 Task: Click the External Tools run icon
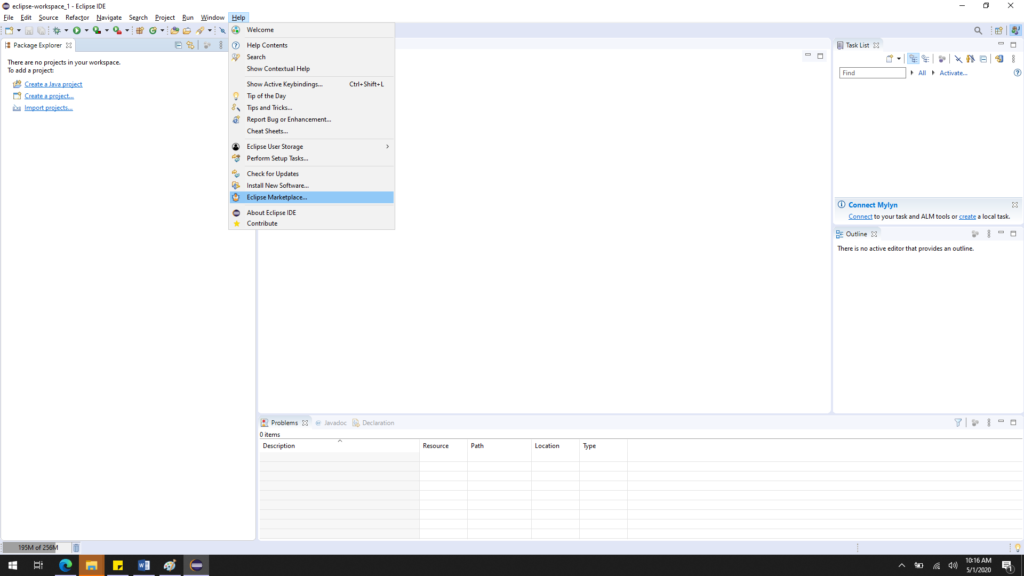[x=118, y=31]
